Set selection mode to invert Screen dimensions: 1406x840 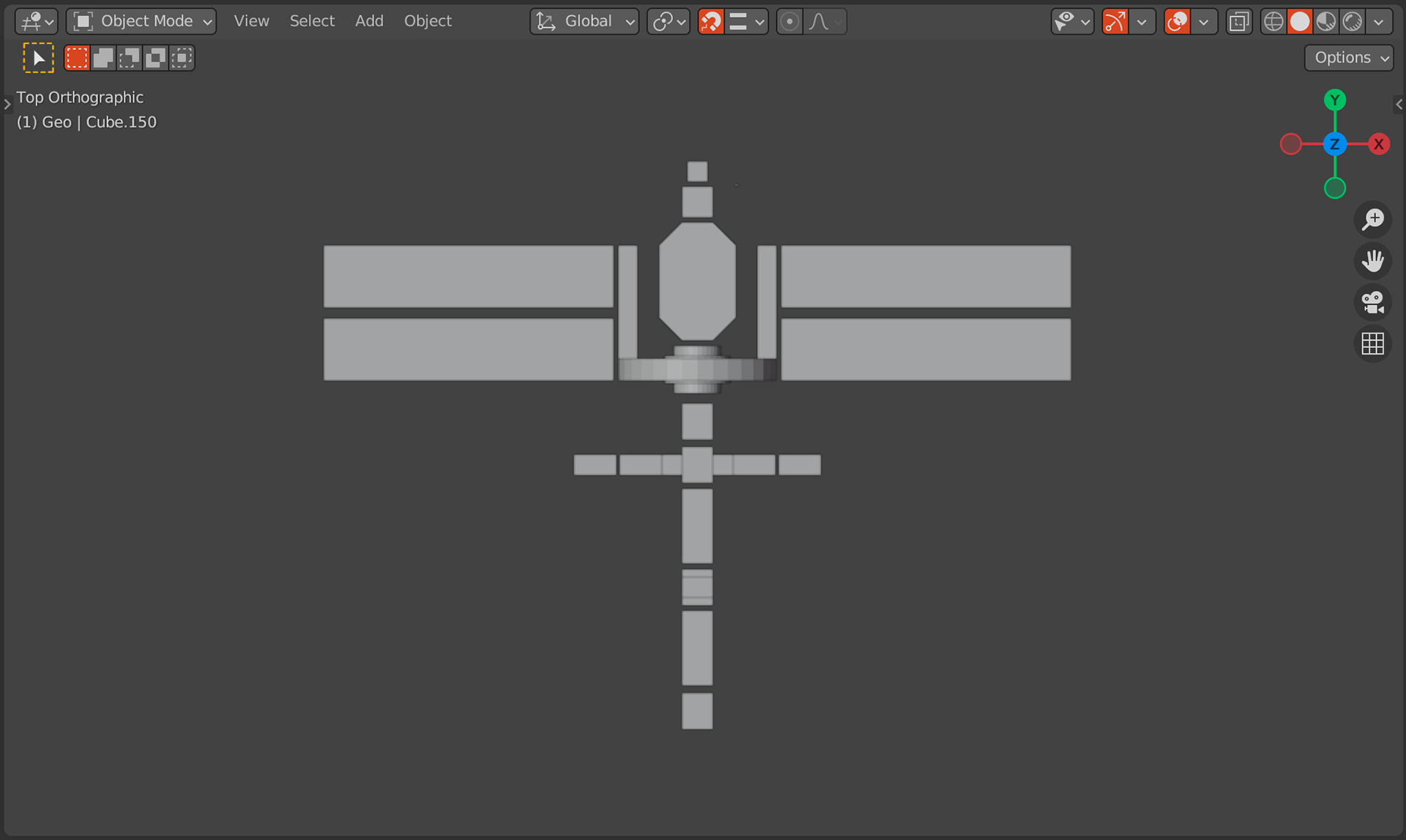click(156, 58)
